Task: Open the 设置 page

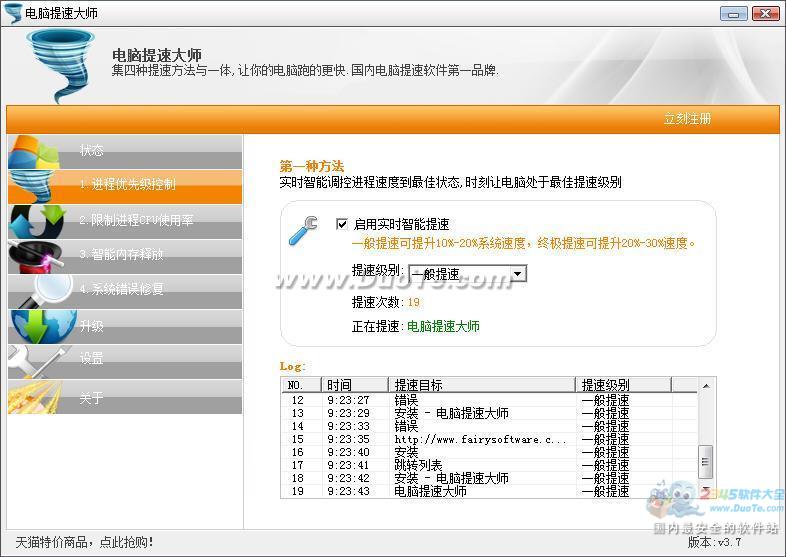Action: [x=125, y=361]
